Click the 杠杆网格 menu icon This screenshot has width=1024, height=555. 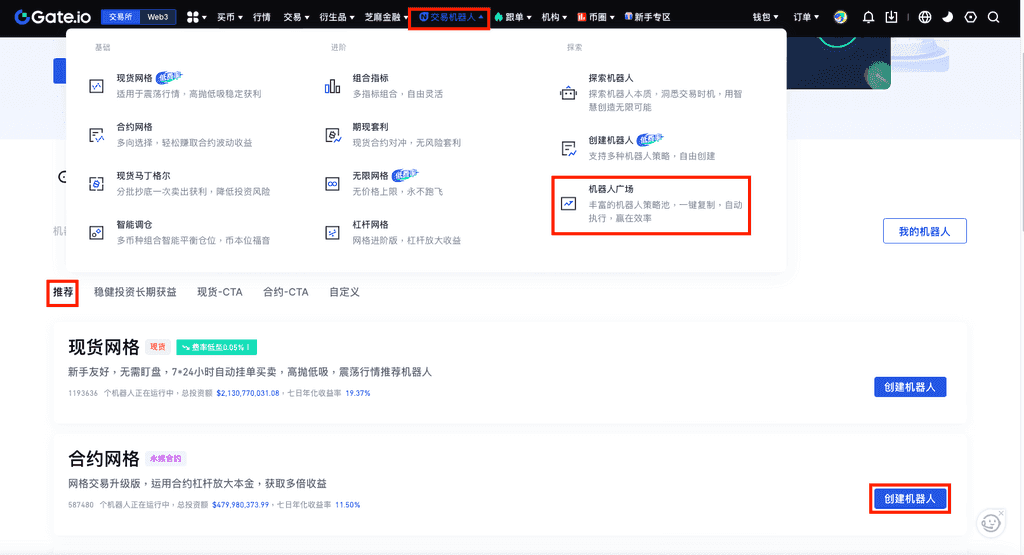point(332,232)
